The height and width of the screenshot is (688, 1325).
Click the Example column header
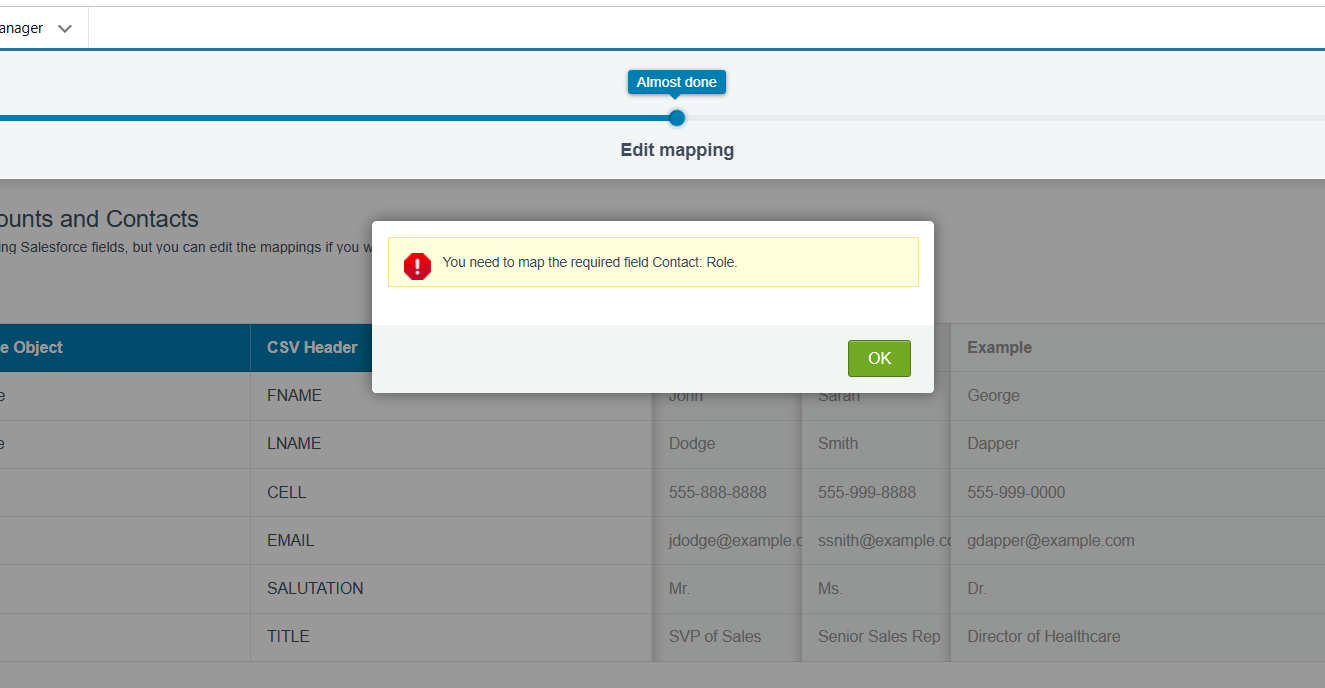(999, 347)
